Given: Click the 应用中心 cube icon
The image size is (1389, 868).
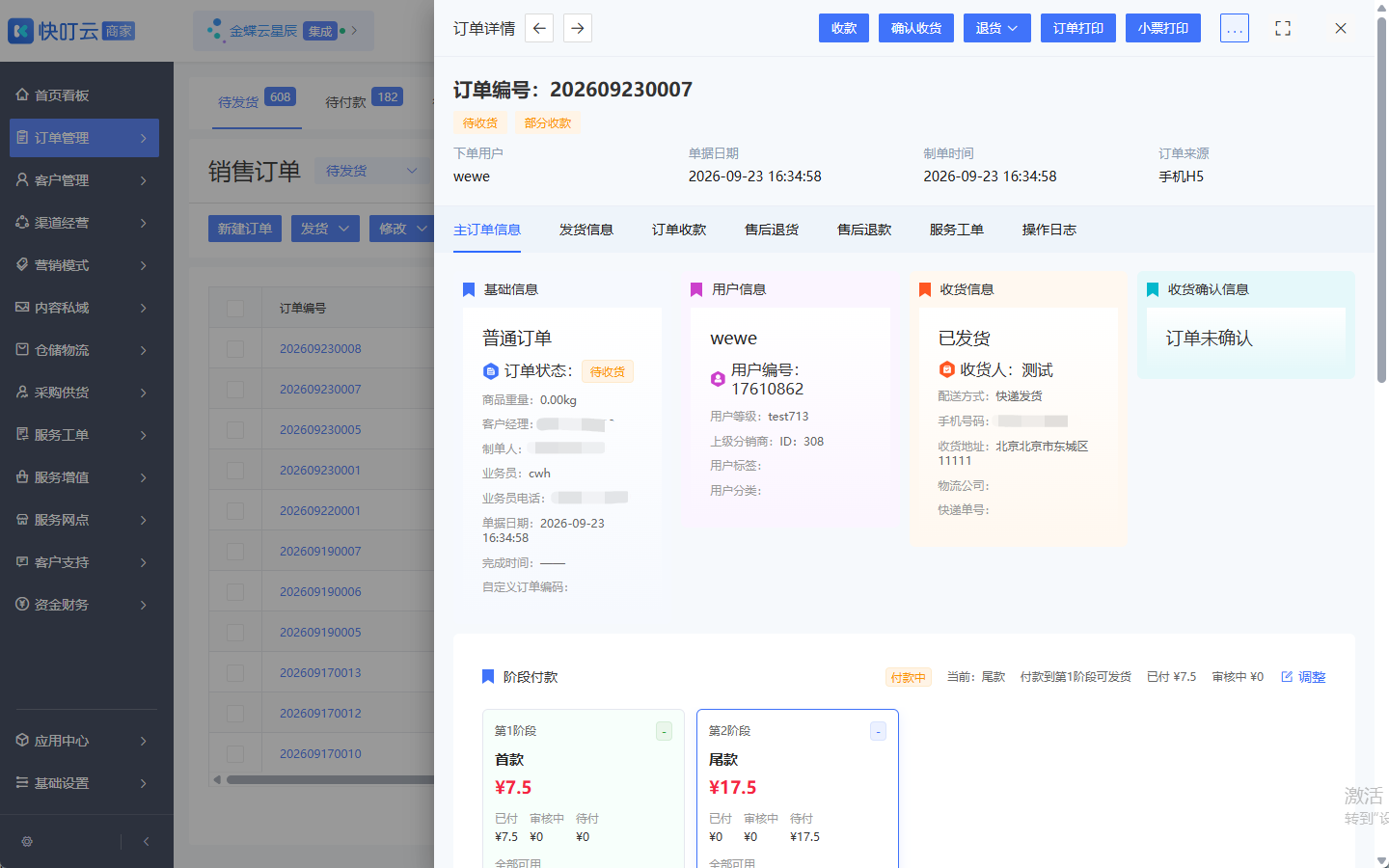Looking at the screenshot, I should [22, 740].
